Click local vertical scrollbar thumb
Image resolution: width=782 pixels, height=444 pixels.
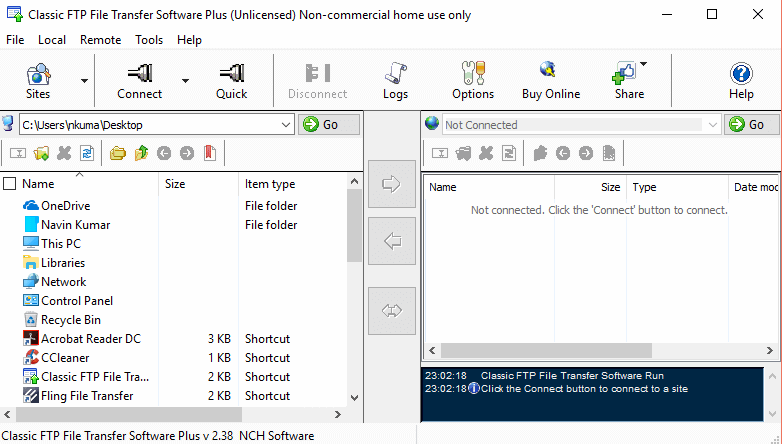[x=354, y=225]
